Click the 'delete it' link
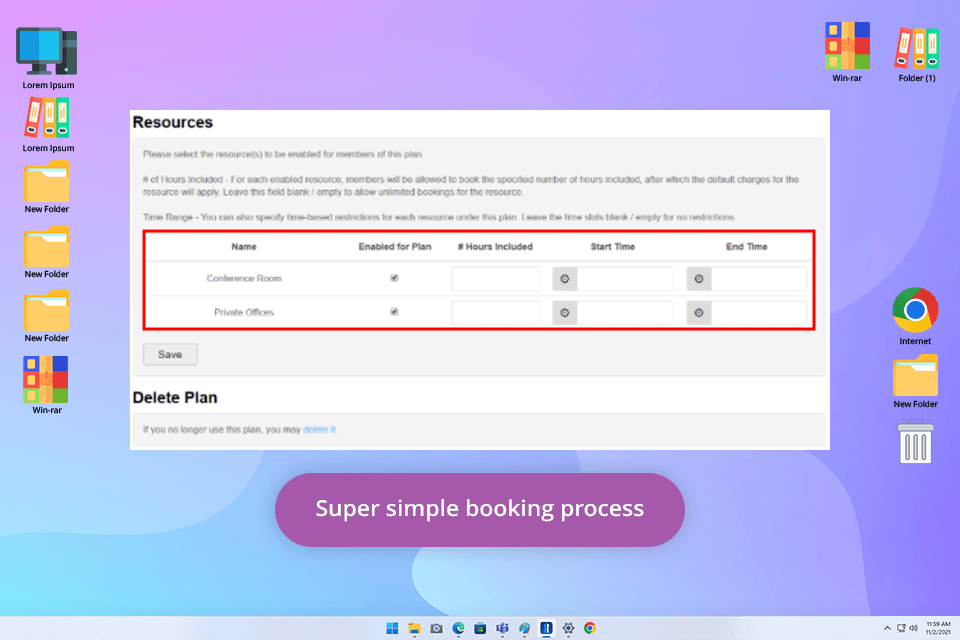The width and height of the screenshot is (960, 640). point(320,430)
